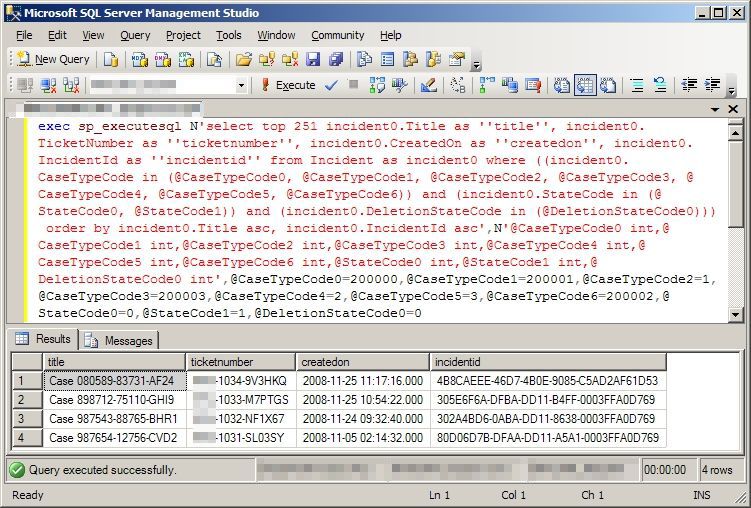Expand the Standard toolbar options arrow
This screenshot has width=751, height=508.
[476, 64]
